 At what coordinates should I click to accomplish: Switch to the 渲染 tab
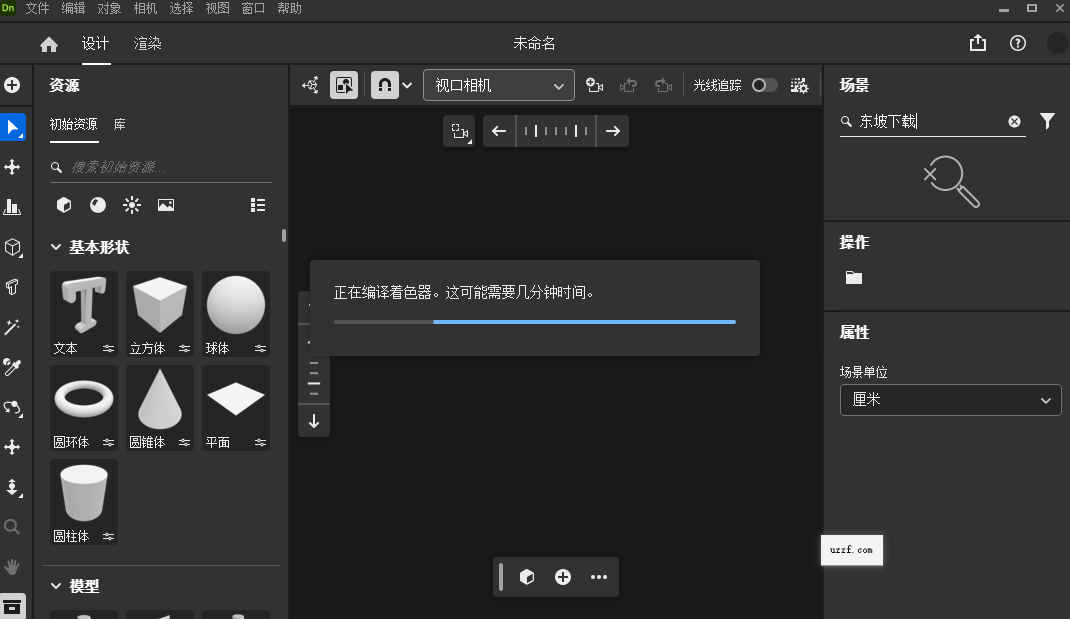147,43
